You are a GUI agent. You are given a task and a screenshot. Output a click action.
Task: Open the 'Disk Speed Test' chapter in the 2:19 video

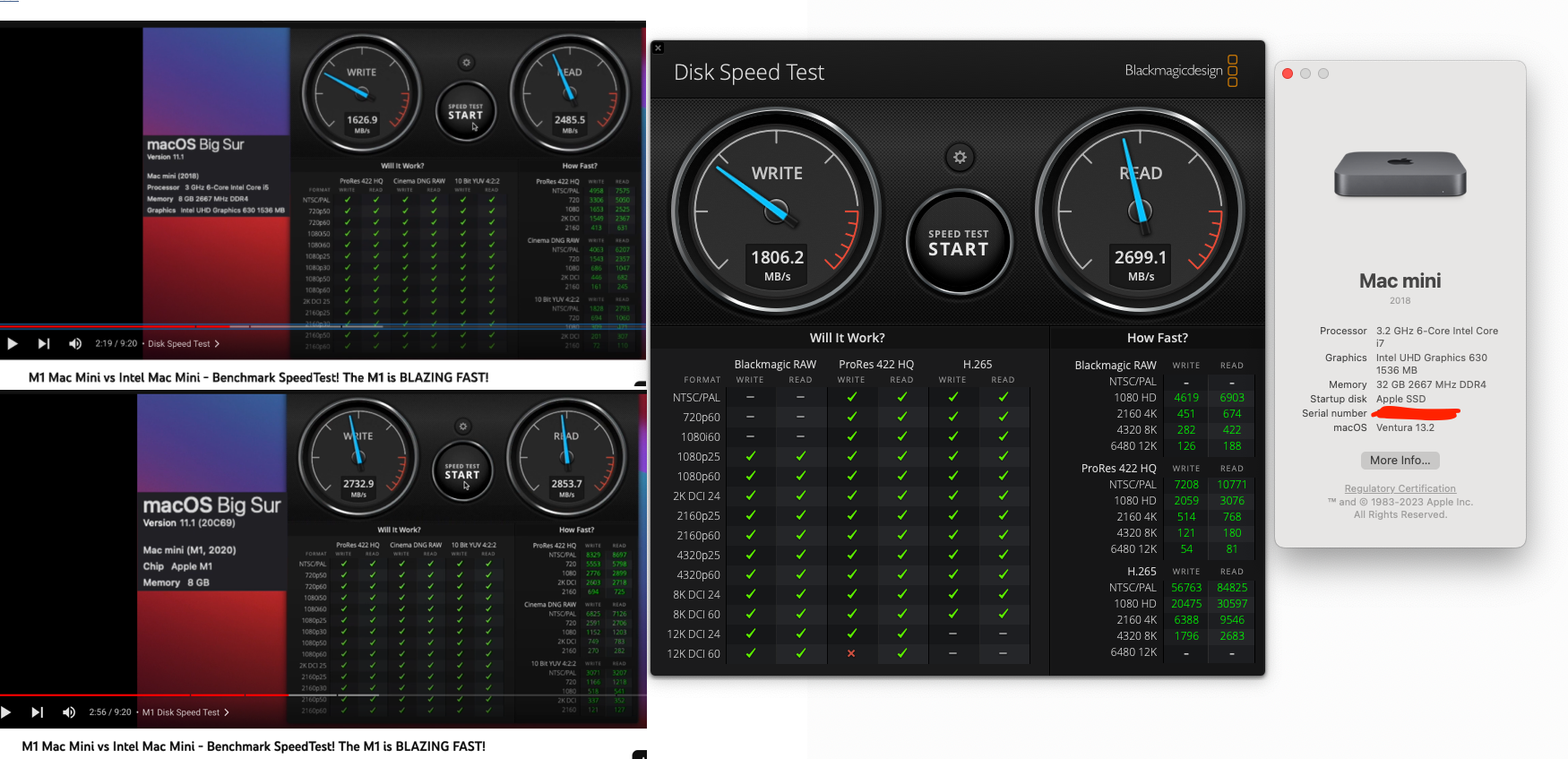[x=183, y=343]
